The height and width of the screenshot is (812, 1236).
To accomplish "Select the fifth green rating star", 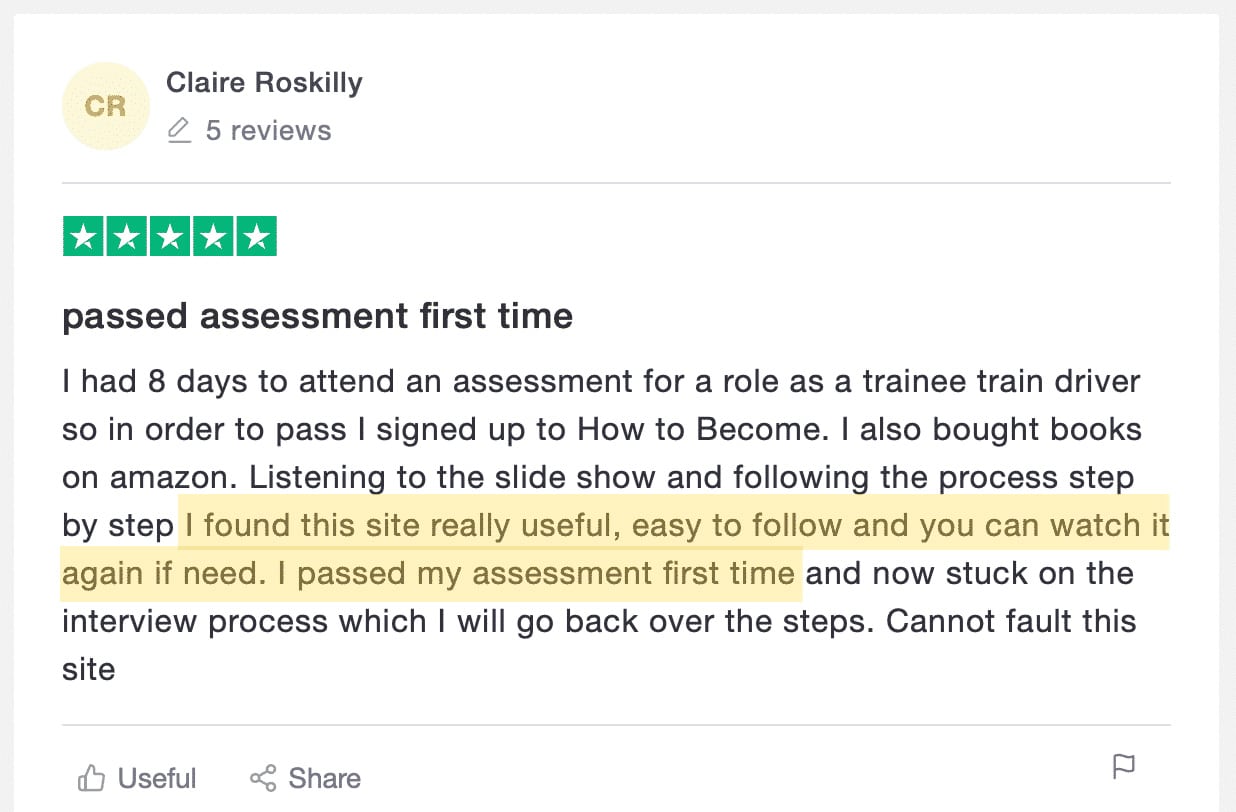I will point(257,237).
